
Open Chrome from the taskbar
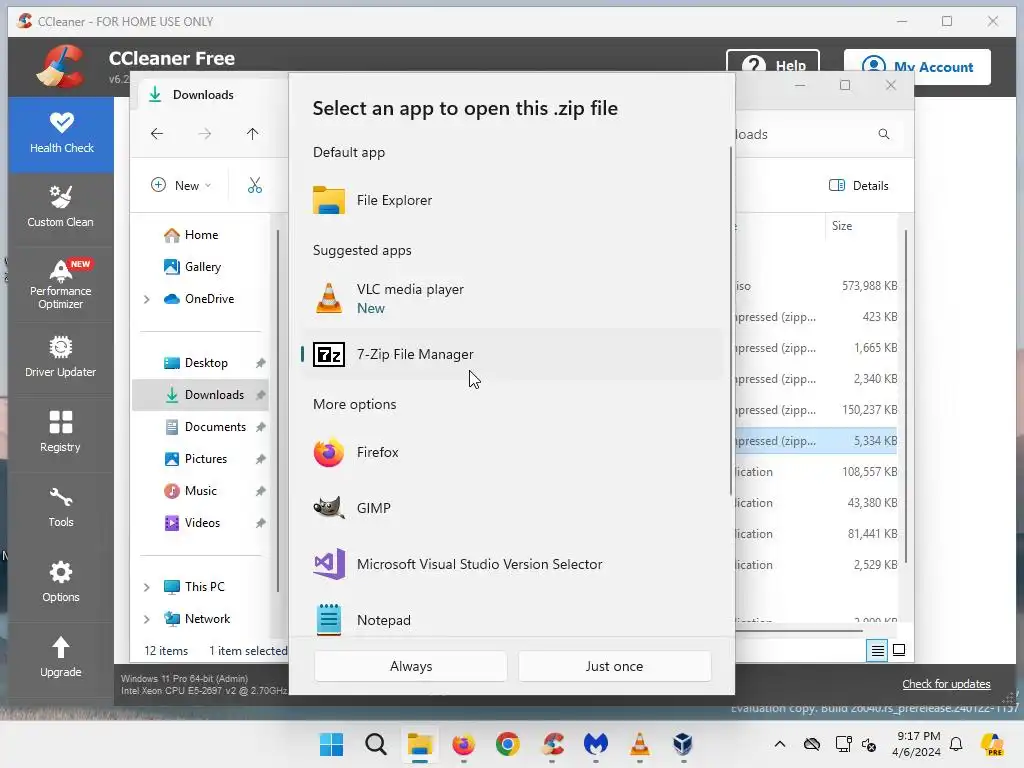coord(507,744)
